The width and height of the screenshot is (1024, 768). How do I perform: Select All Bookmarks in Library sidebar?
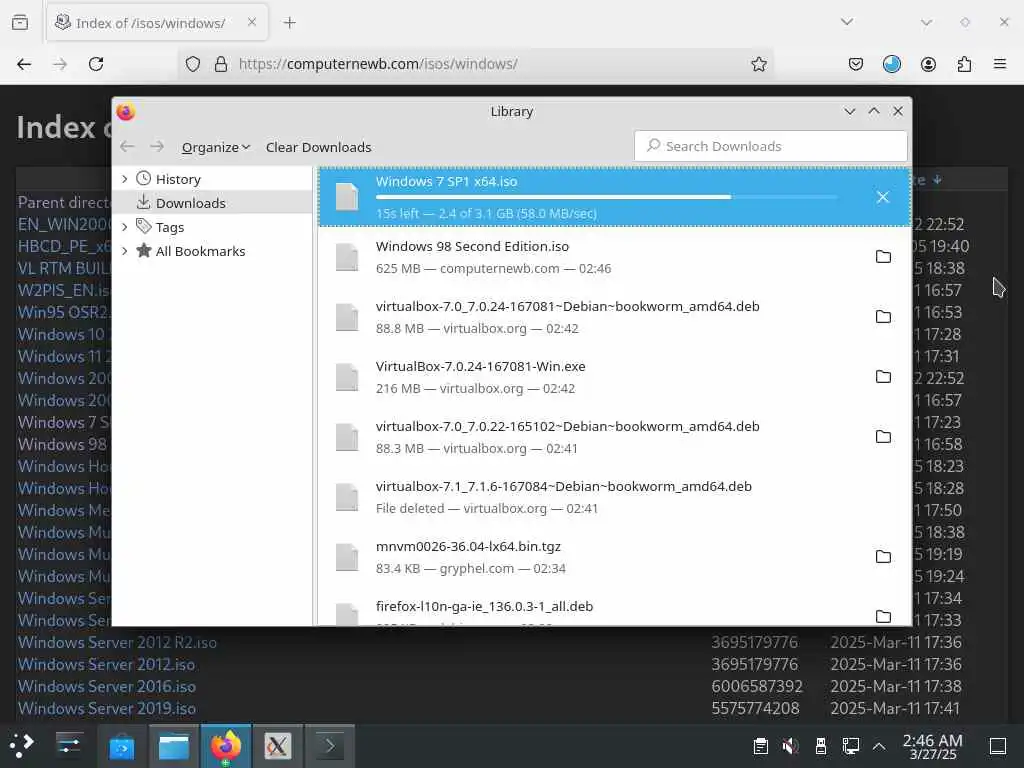click(x=212, y=251)
